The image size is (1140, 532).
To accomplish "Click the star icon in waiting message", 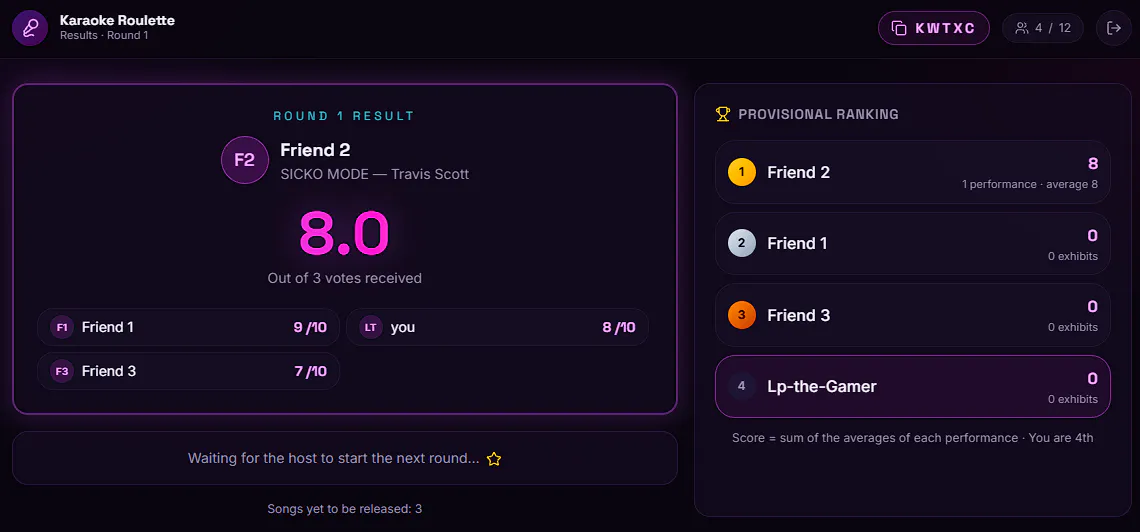I will (x=494, y=459).
